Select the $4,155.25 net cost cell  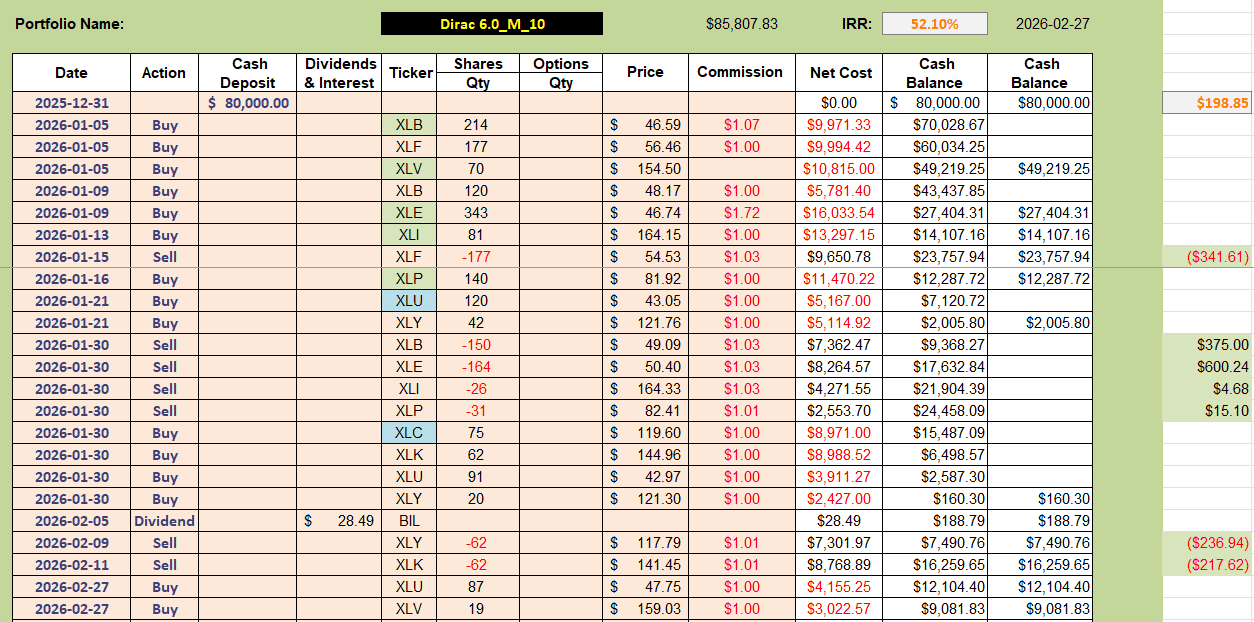pos(841,587)
